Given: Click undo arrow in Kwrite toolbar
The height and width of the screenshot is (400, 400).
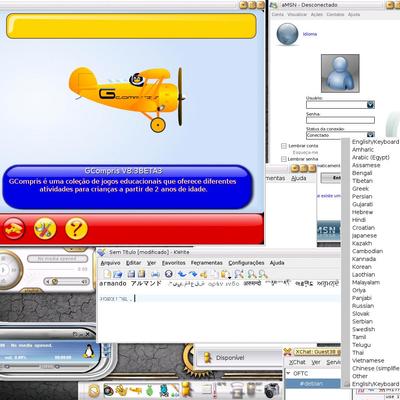Looking at the screenshot, I should [182, 274].
